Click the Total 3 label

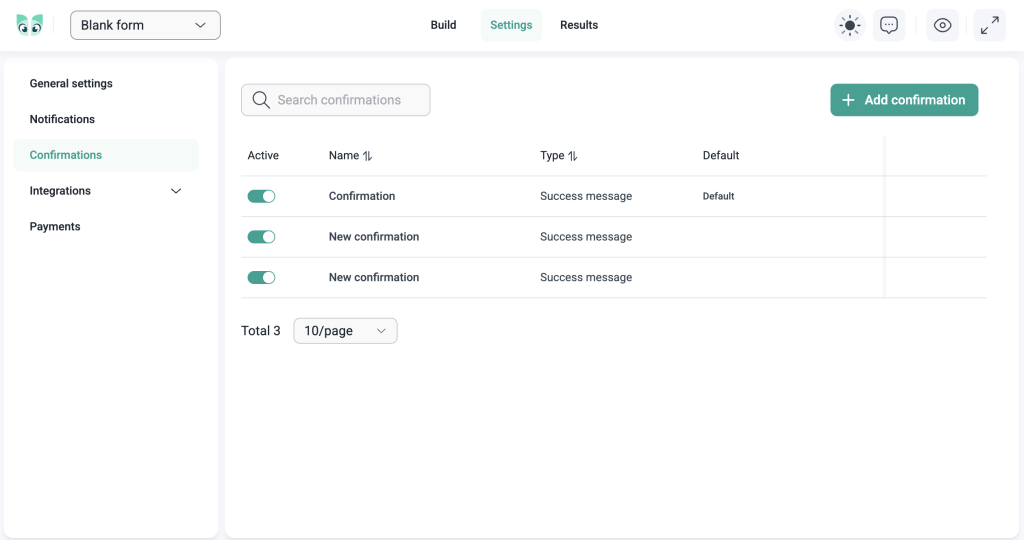point(261,330)
